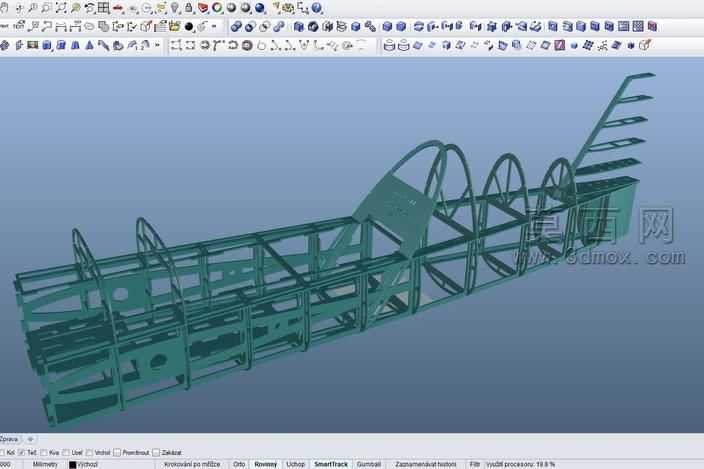Click the binoculars-like zoom selected icon
704x469 pixels.
(75, 8)
